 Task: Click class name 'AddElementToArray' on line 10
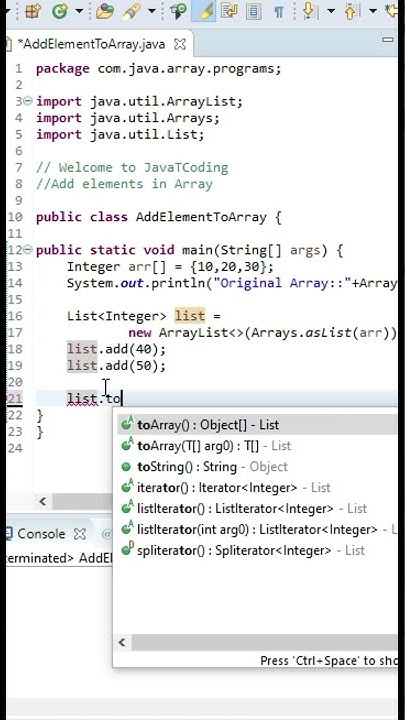(201, 217)
